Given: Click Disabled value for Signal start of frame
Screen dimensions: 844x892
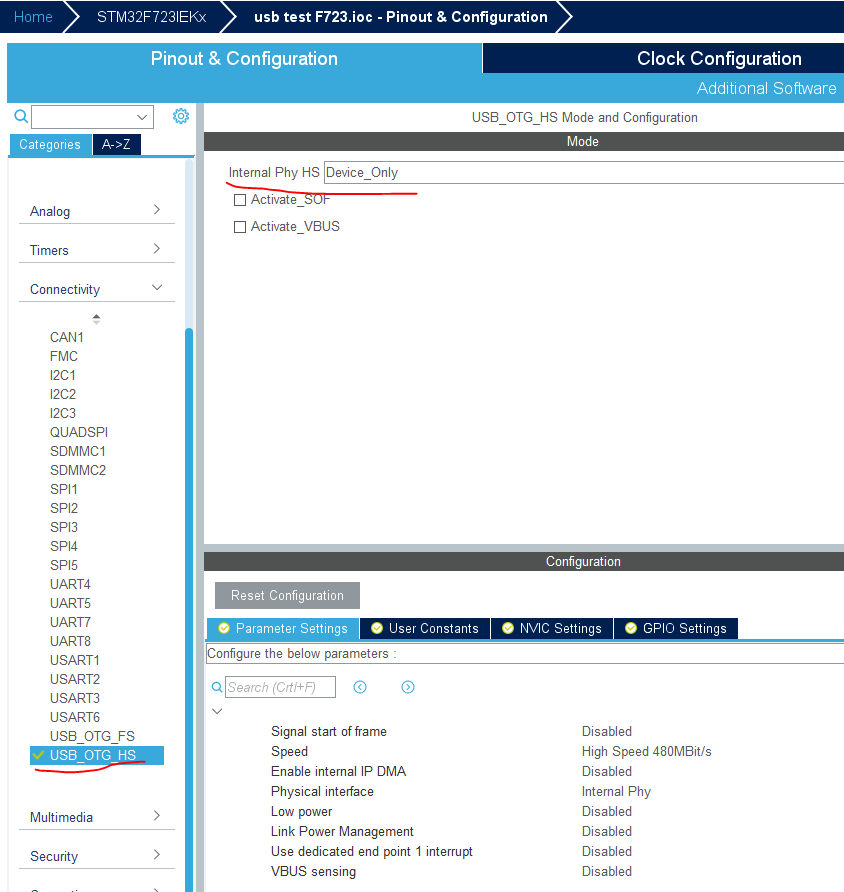Looking at the screenshot, I should click(606, 732).
